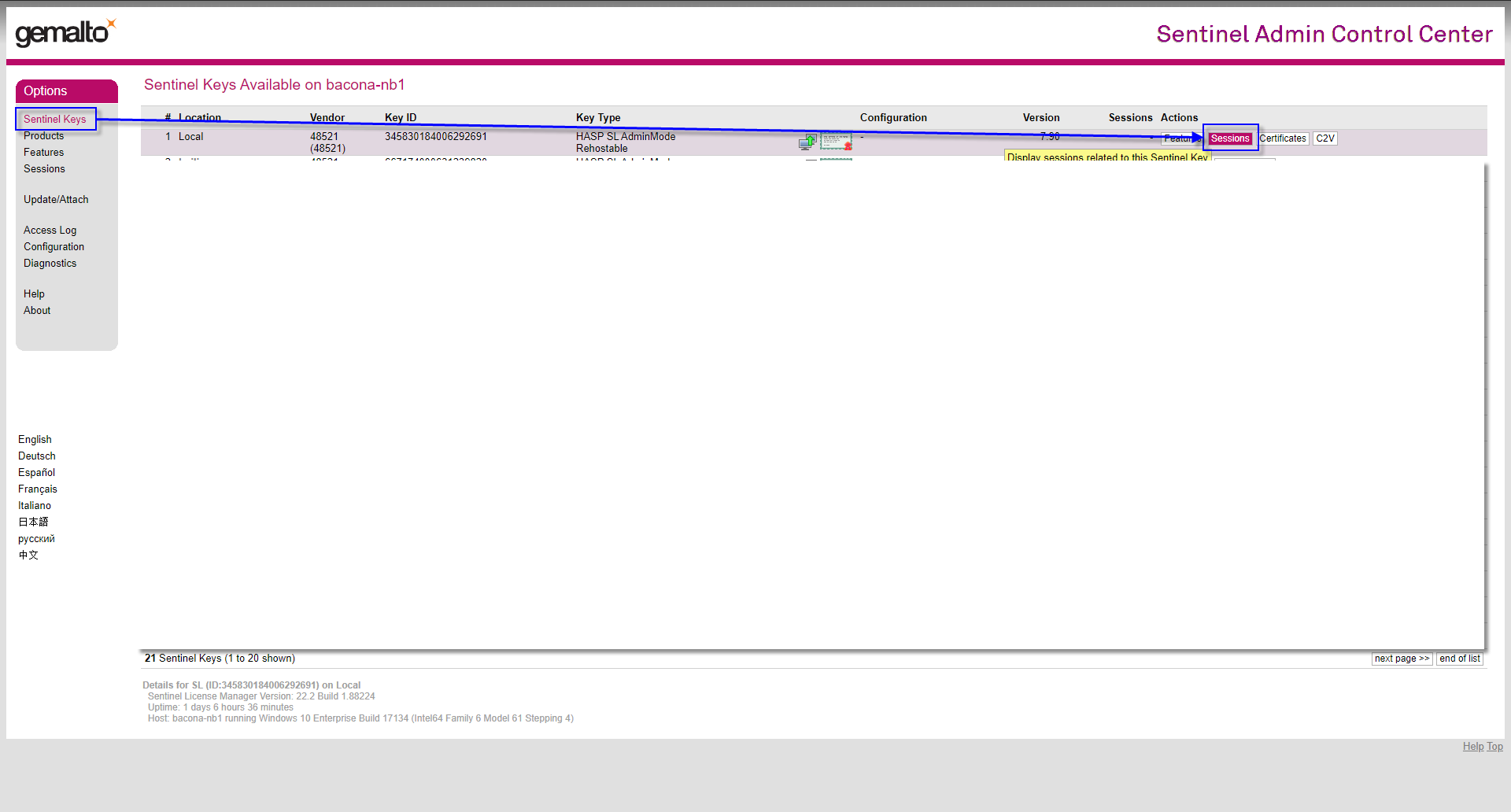The height and width of the screenshot is (812, 1511).
Task: Click the Actions column header
Action: coord(1179,118)
